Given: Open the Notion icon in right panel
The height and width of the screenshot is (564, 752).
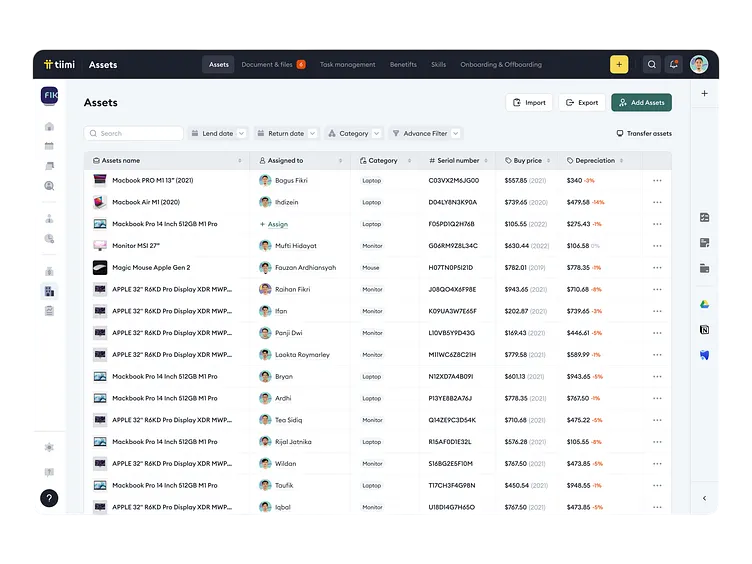Looking at the screenshot, I should click(704, 329).
